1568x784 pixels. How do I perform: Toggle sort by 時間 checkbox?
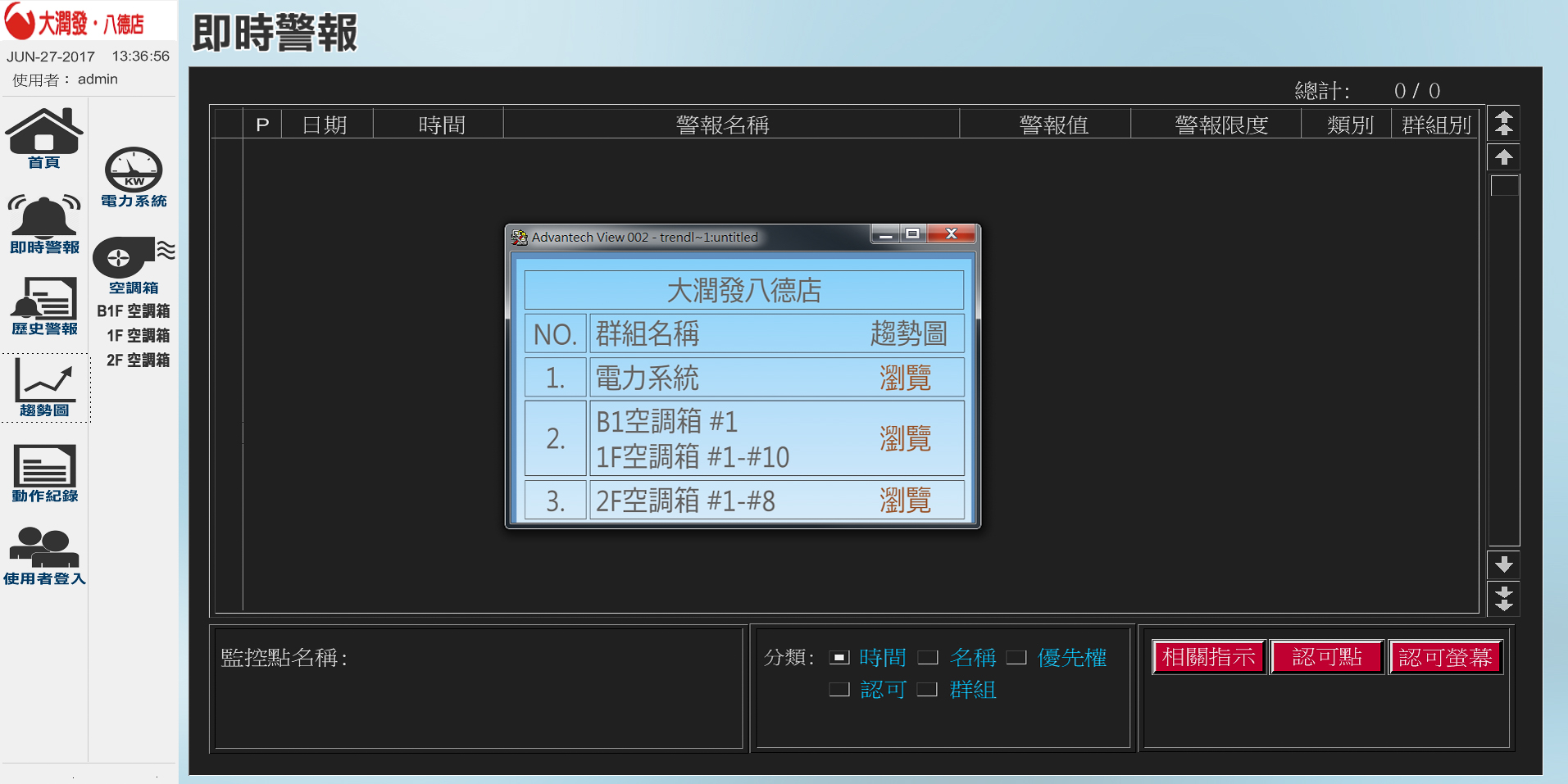point(839,657)
